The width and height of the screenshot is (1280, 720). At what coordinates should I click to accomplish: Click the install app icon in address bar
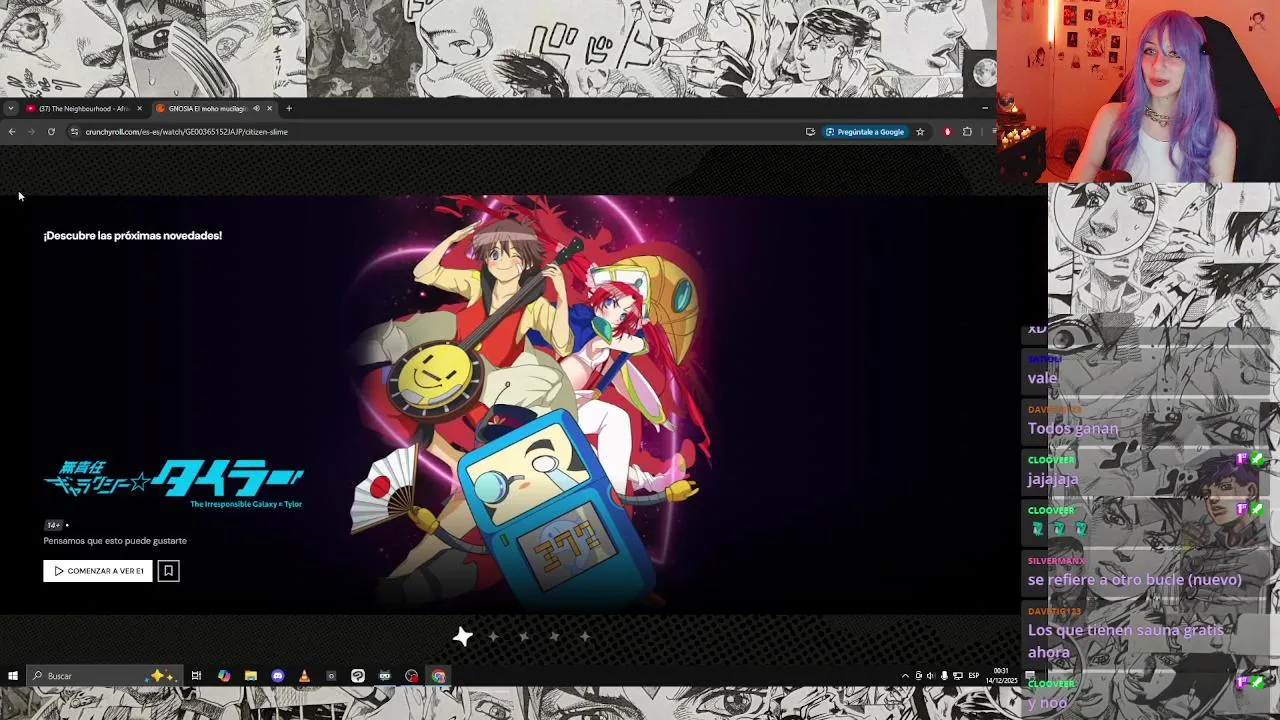(x=810, y=131)
